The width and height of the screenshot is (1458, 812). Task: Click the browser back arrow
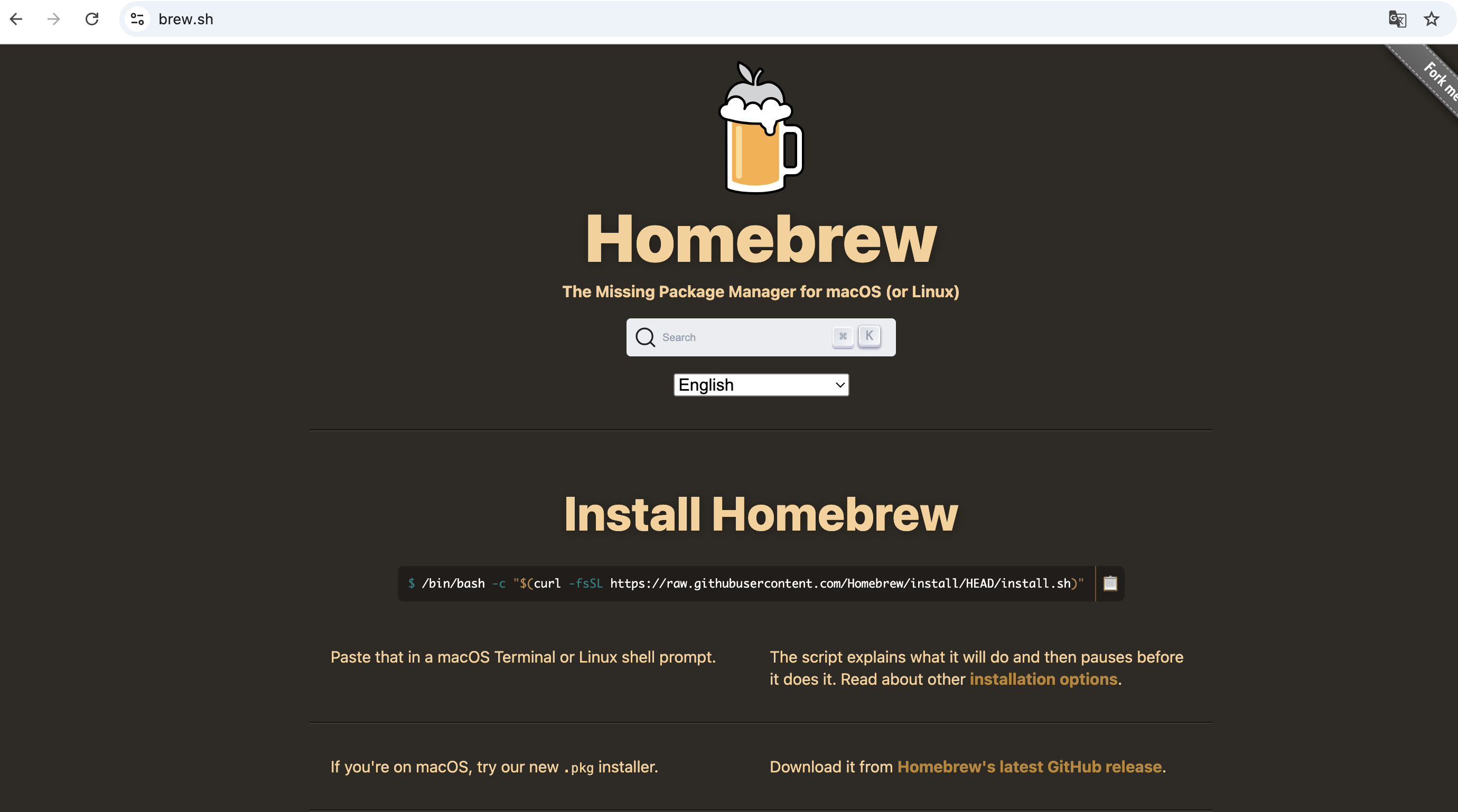[x=16, y=19]
